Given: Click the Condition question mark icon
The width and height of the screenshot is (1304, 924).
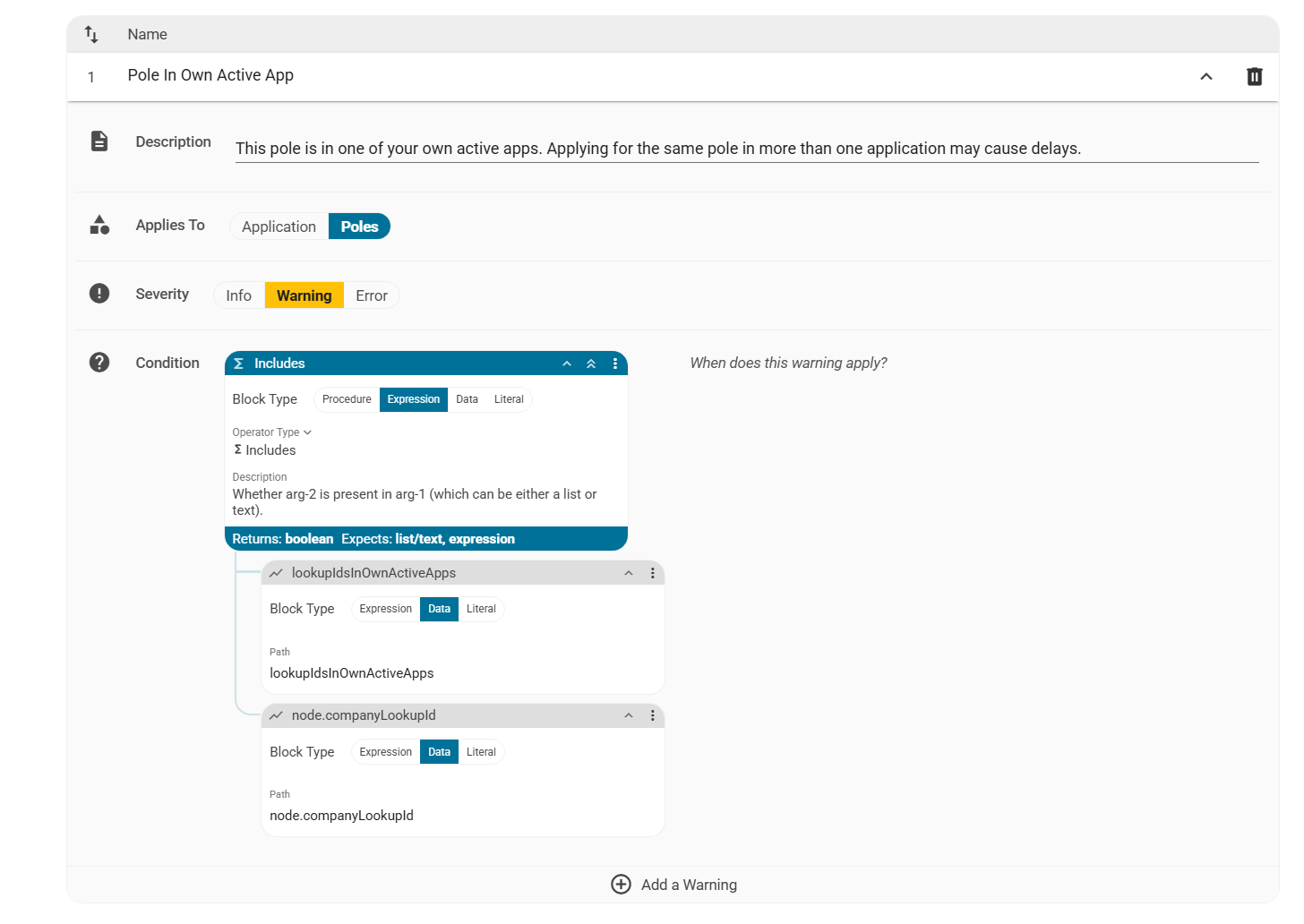Looking at the screenshot, I should click(99, 363).
